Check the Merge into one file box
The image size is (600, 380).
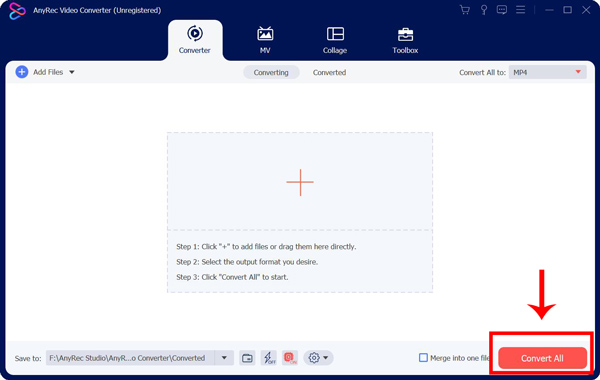click(x=423, y=358)
